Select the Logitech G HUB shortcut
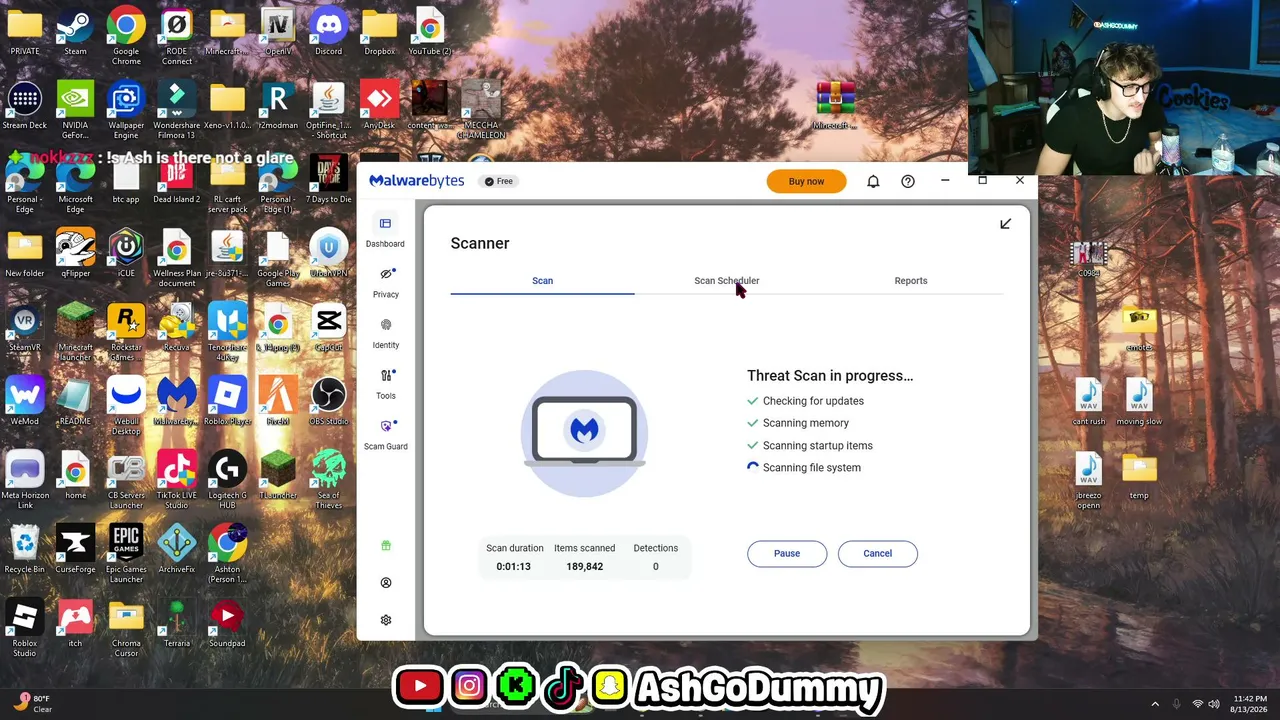This screenshot has height=720, width=1280. click(x=227, y=481)
